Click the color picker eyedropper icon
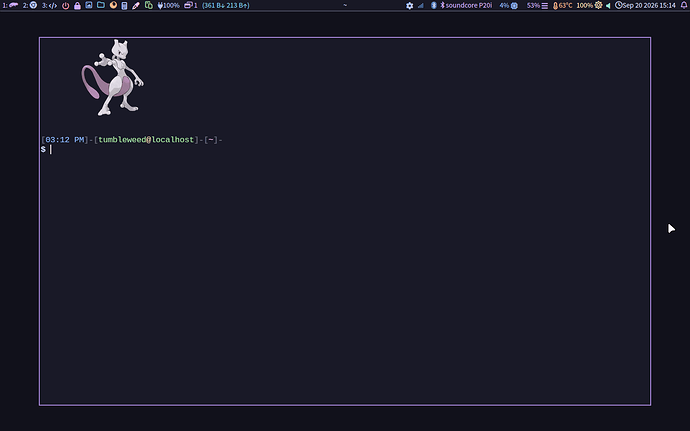This screenshot has width=690, height=431. pos(136,5)
